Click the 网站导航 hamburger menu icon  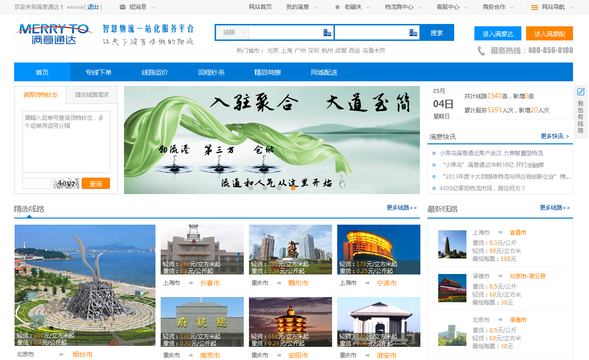(534, 7)
